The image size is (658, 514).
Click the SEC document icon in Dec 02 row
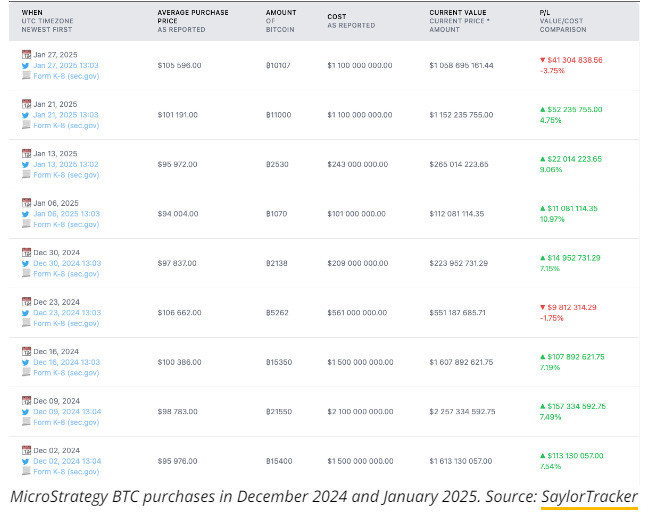26,472
